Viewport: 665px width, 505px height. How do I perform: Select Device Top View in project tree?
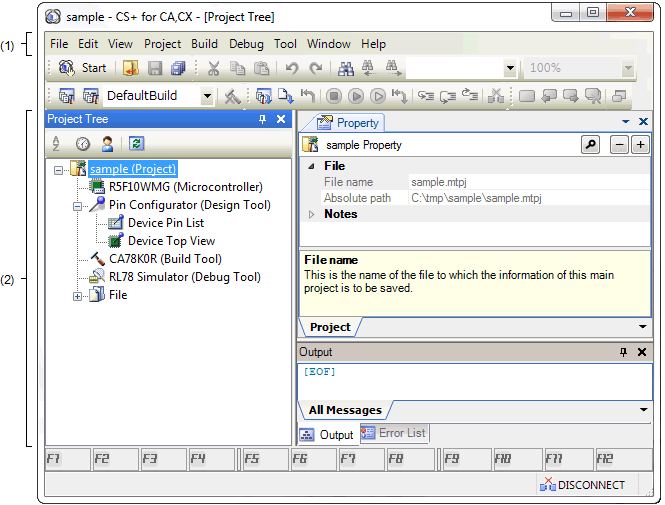170,241
